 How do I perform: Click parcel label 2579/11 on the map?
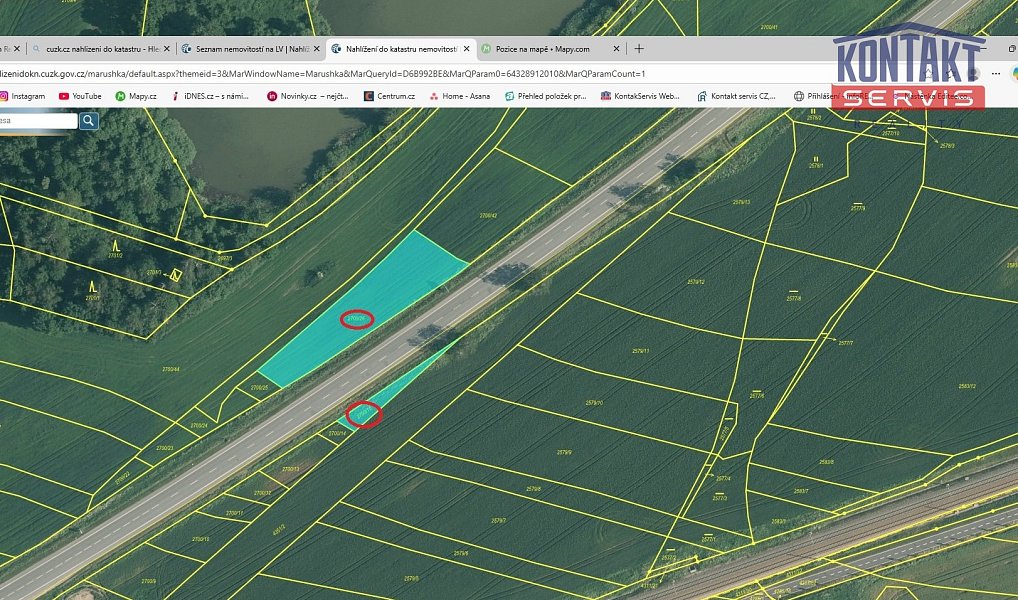(640, 351)
